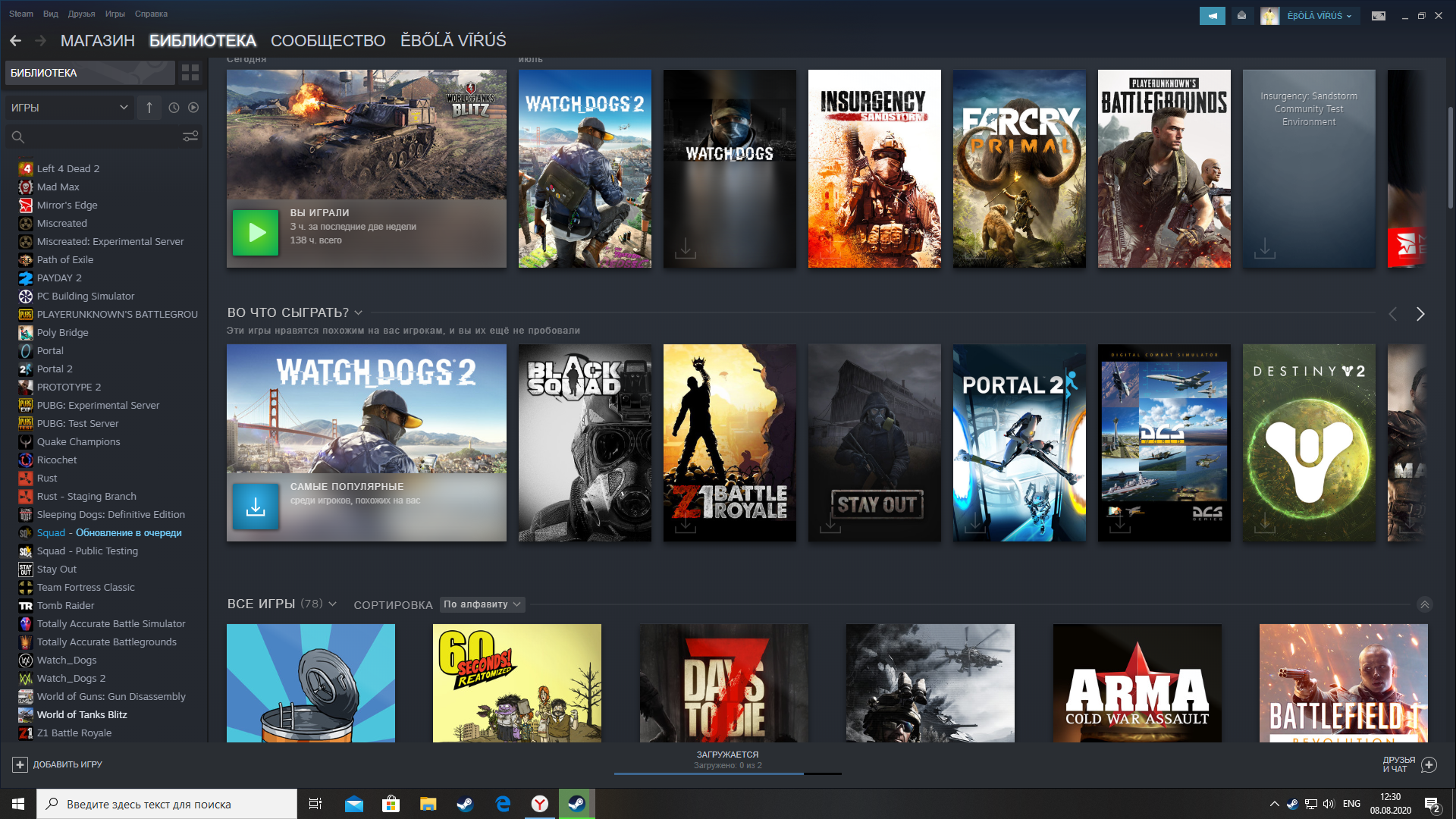
Task: Open 60 Seconds Reatomized cover
Action: coord(517,682)
